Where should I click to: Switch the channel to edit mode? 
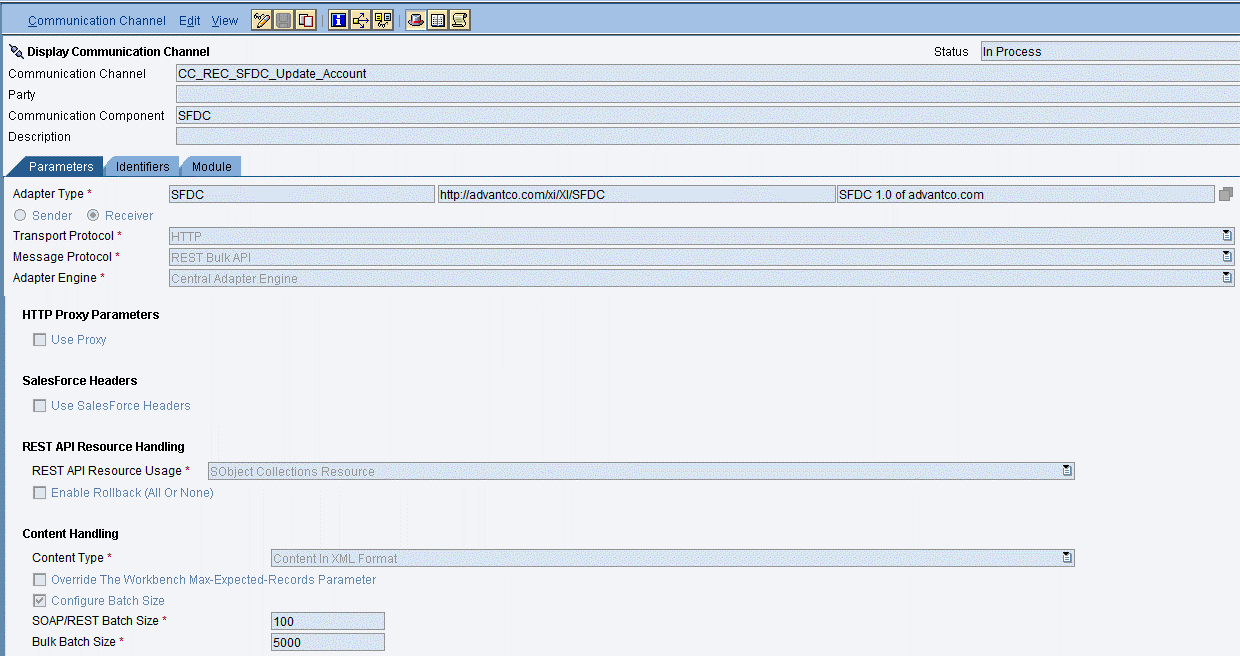[x=262, y=19]
